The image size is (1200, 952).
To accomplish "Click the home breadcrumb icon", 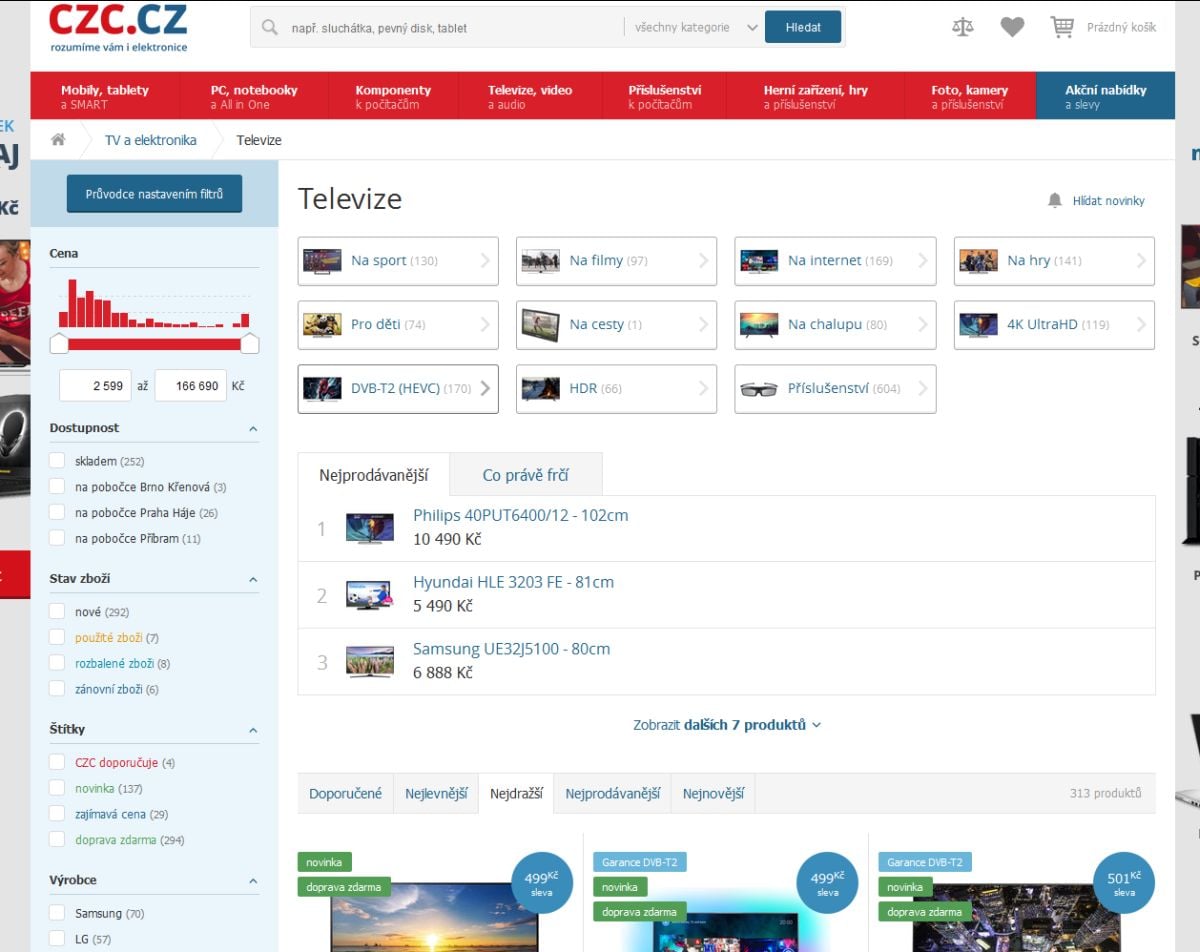I will coord(58,140).
